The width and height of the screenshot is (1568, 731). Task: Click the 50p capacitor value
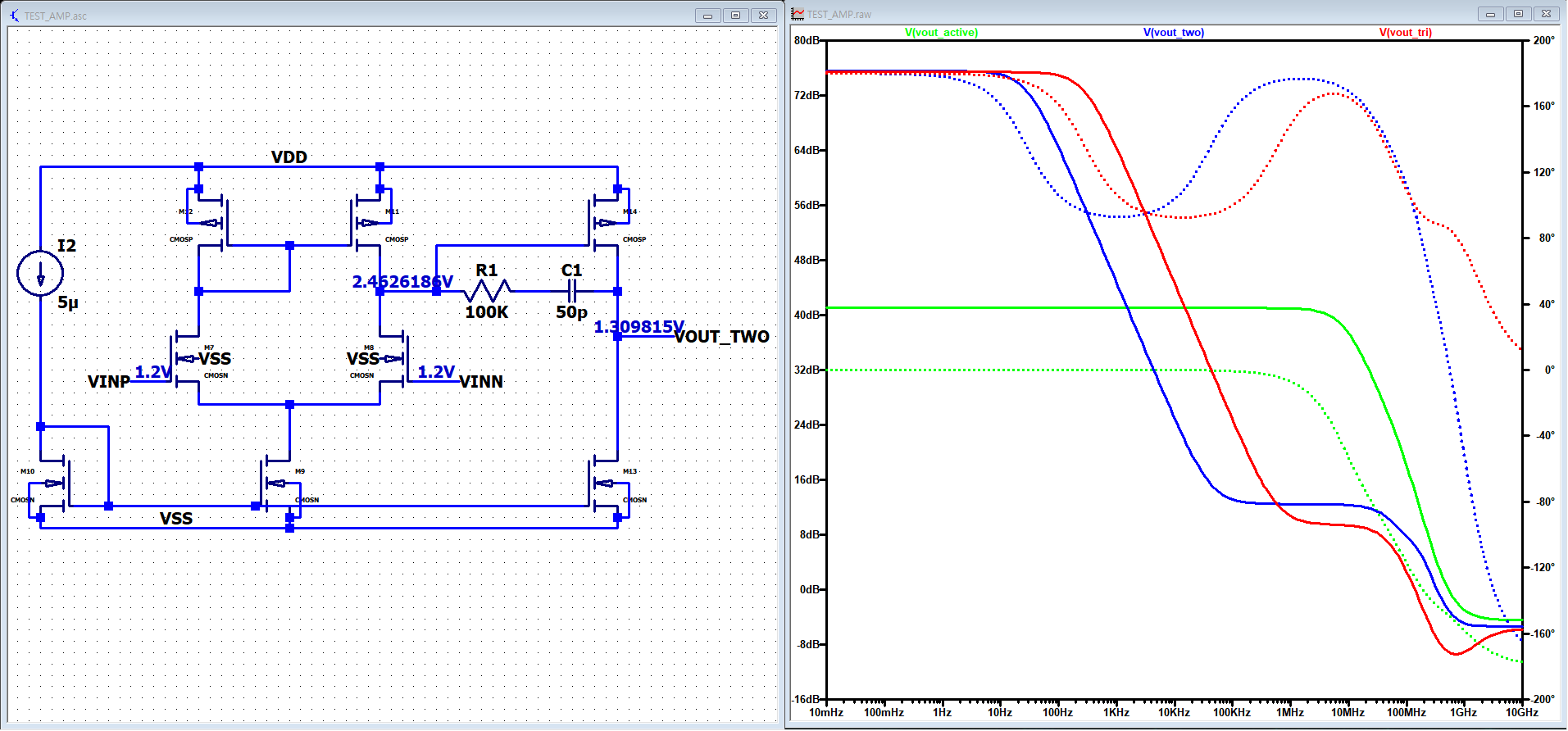tap(572, 312)
